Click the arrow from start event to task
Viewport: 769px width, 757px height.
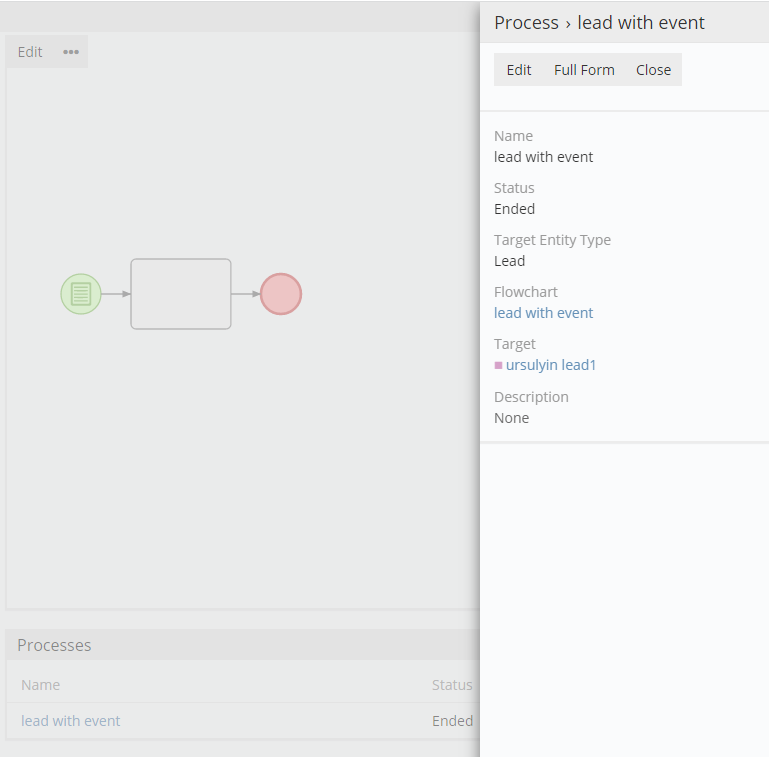click(x=116, y=294)
